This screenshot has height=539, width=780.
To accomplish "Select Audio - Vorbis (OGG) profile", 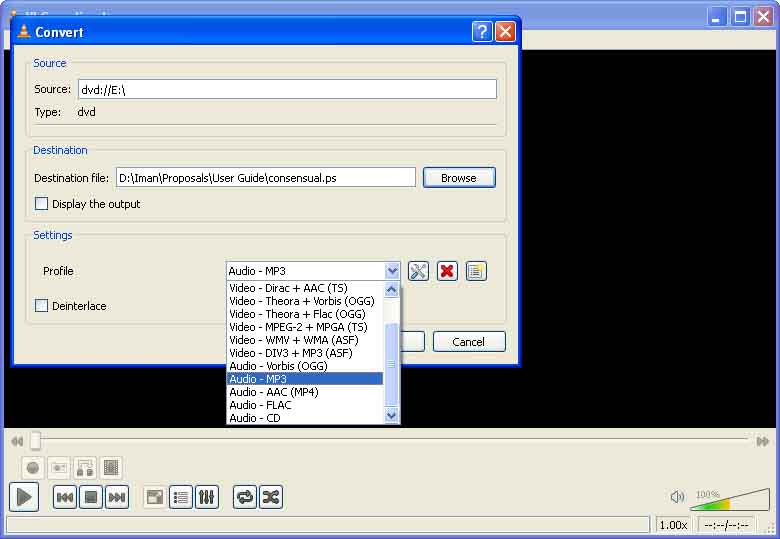I will click(x=305, y=366).
